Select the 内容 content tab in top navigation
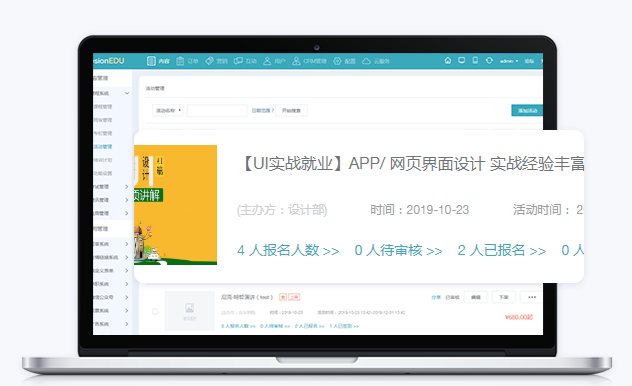This screenshot has height=386, width=632. pyautogui.click(x=158, y=61)
